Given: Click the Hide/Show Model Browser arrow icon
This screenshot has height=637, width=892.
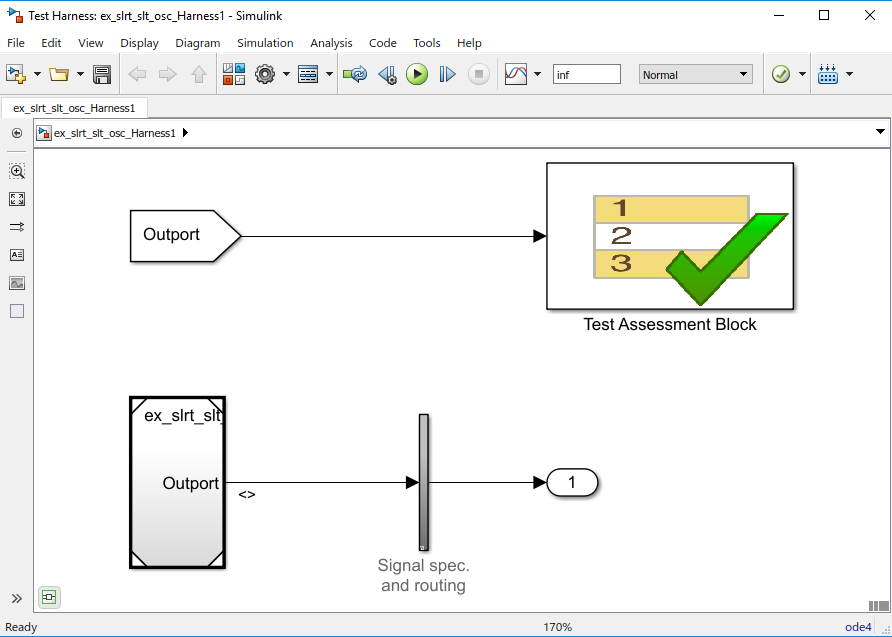Looking at the screenshot, I should [x=17, y=133].
